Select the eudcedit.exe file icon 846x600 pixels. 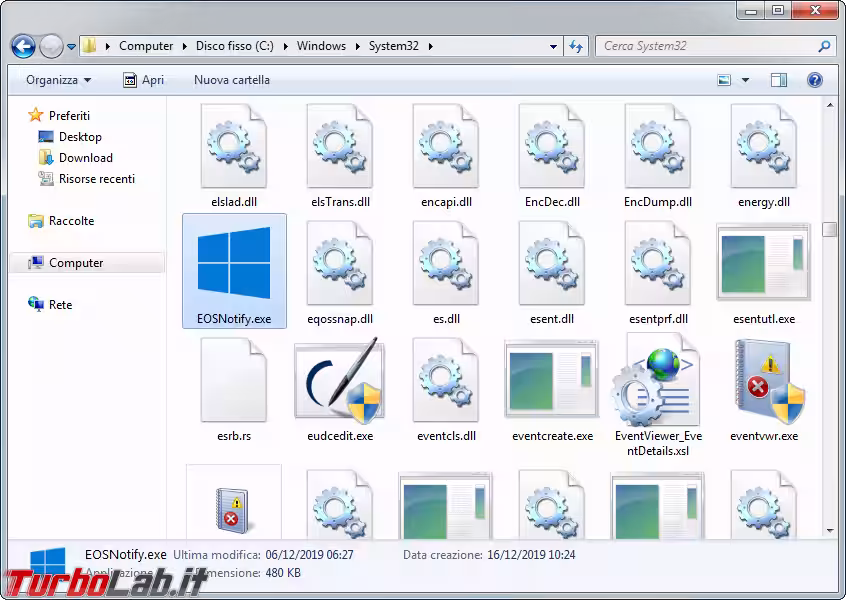pyautogui.click(x=340, y=381)
